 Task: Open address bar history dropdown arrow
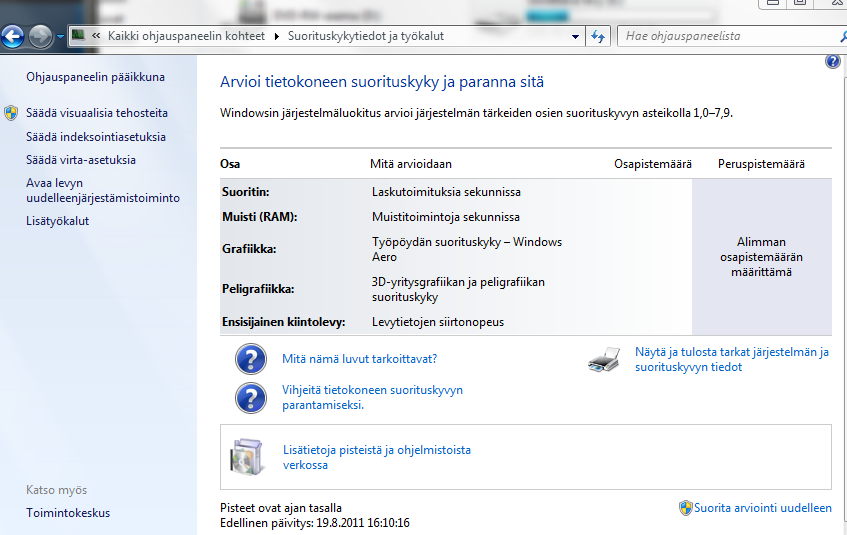575,37
